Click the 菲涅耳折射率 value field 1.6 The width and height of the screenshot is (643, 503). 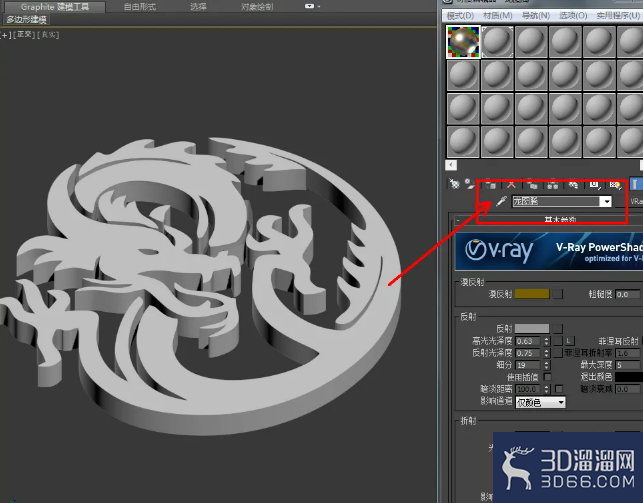click(x=628, y=353)
